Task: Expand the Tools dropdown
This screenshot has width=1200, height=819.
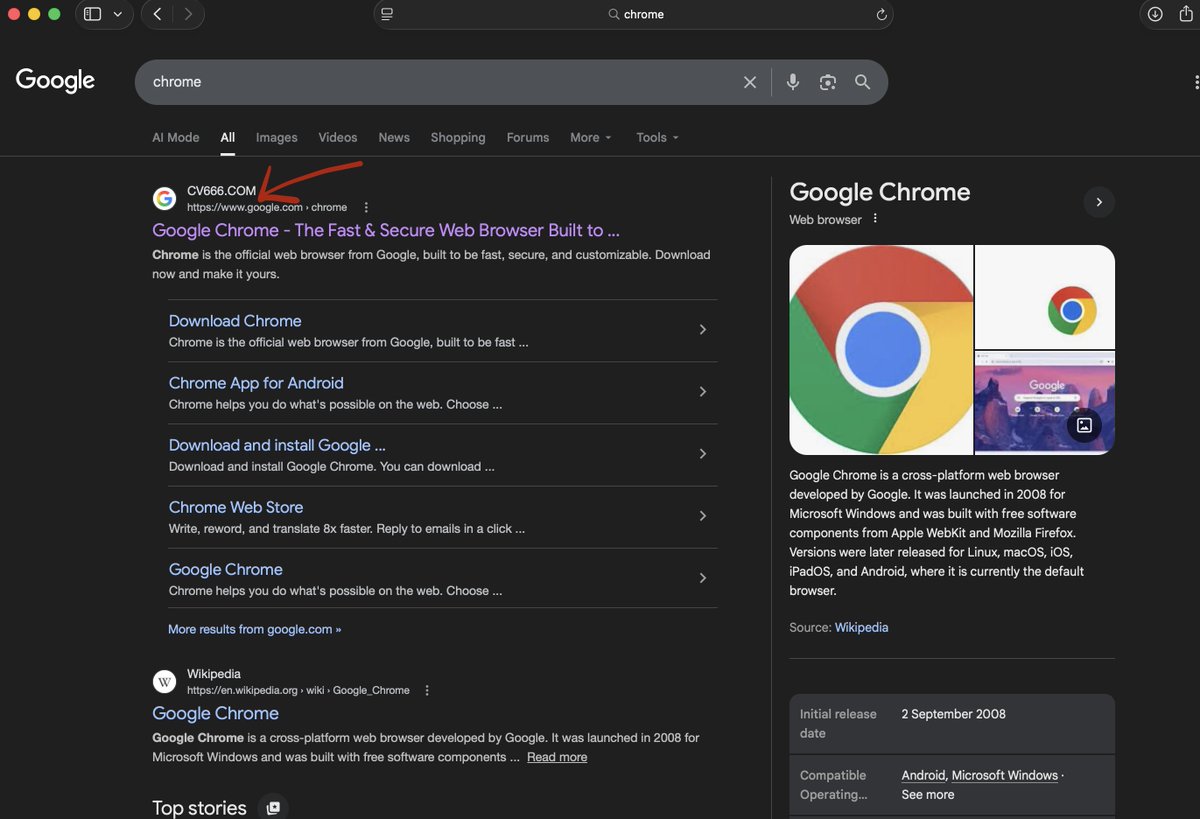Action: point(657,137)
